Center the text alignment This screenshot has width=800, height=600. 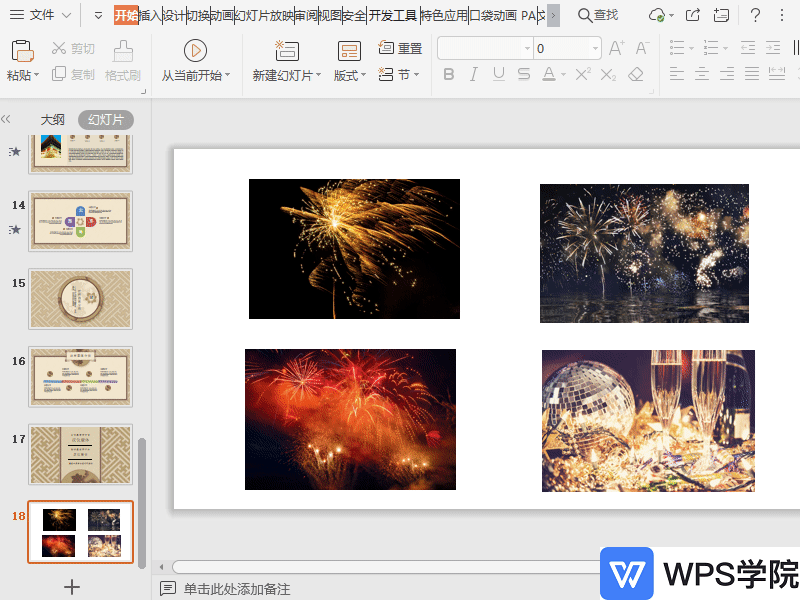tap(702, 74)
